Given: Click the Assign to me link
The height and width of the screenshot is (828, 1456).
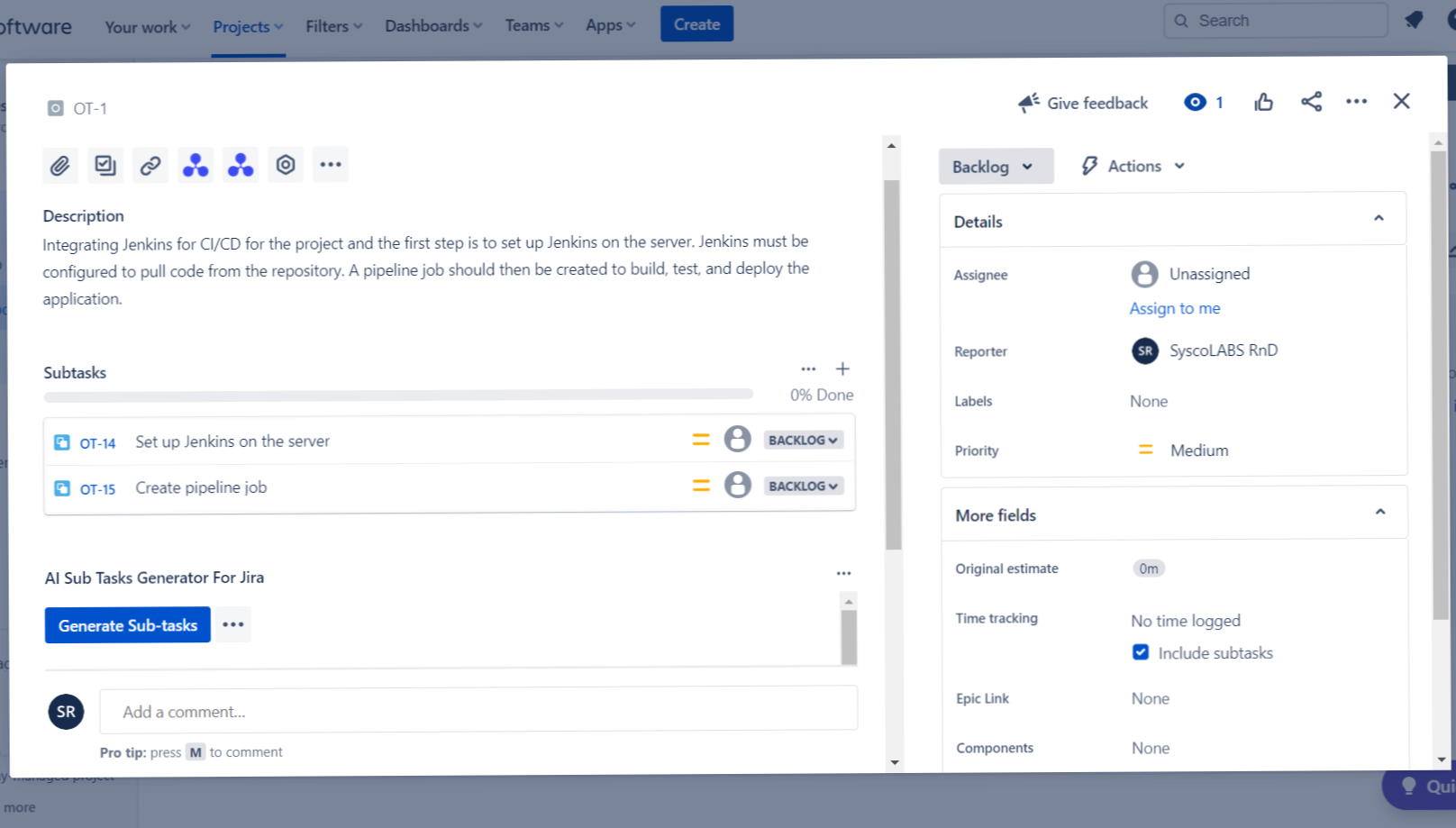Looking at the screenshot, I should (x=1175, y=308).
